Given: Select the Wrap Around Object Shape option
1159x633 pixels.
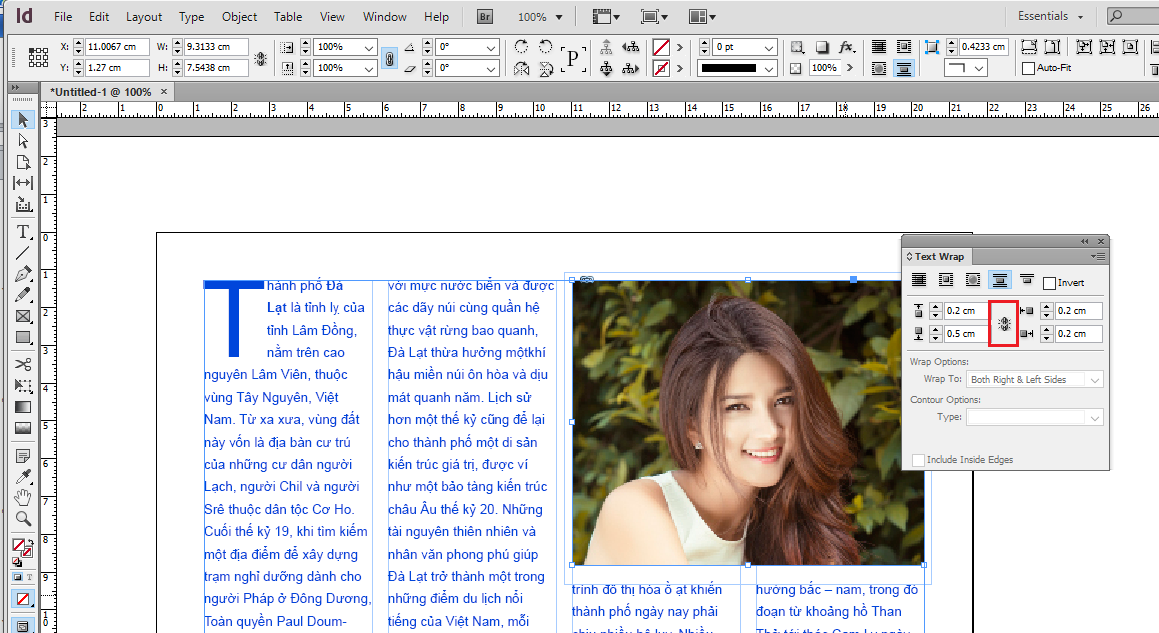Looking at the screenshot, I should point(972,279).
